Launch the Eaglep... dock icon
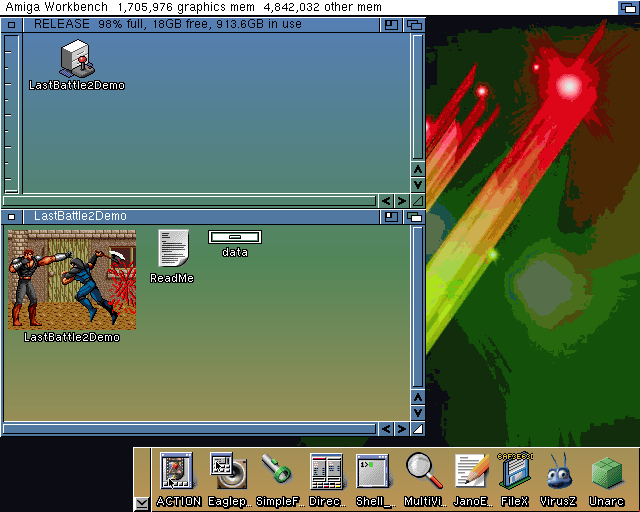The height and width of the screenshot is (512, 640). [x=229, y=470]
